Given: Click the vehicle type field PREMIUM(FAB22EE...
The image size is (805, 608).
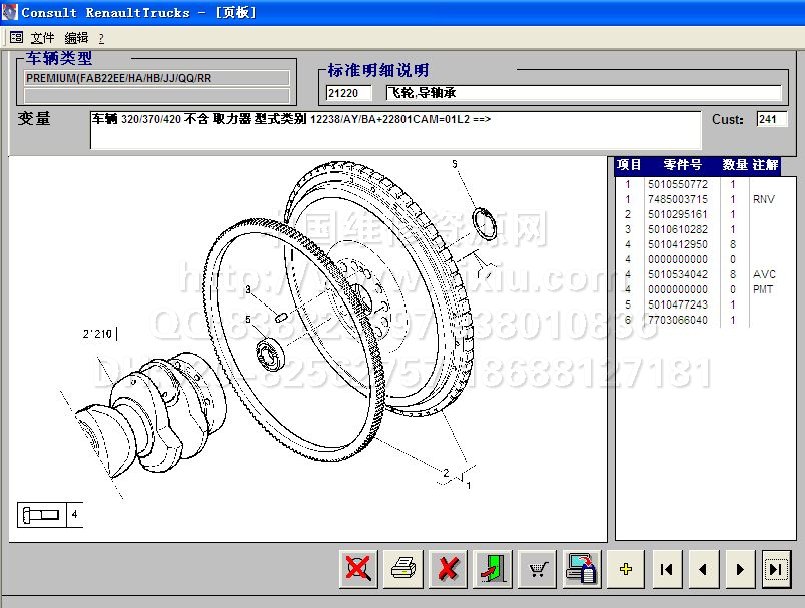Looking at the screenshot, I should 156,78.
